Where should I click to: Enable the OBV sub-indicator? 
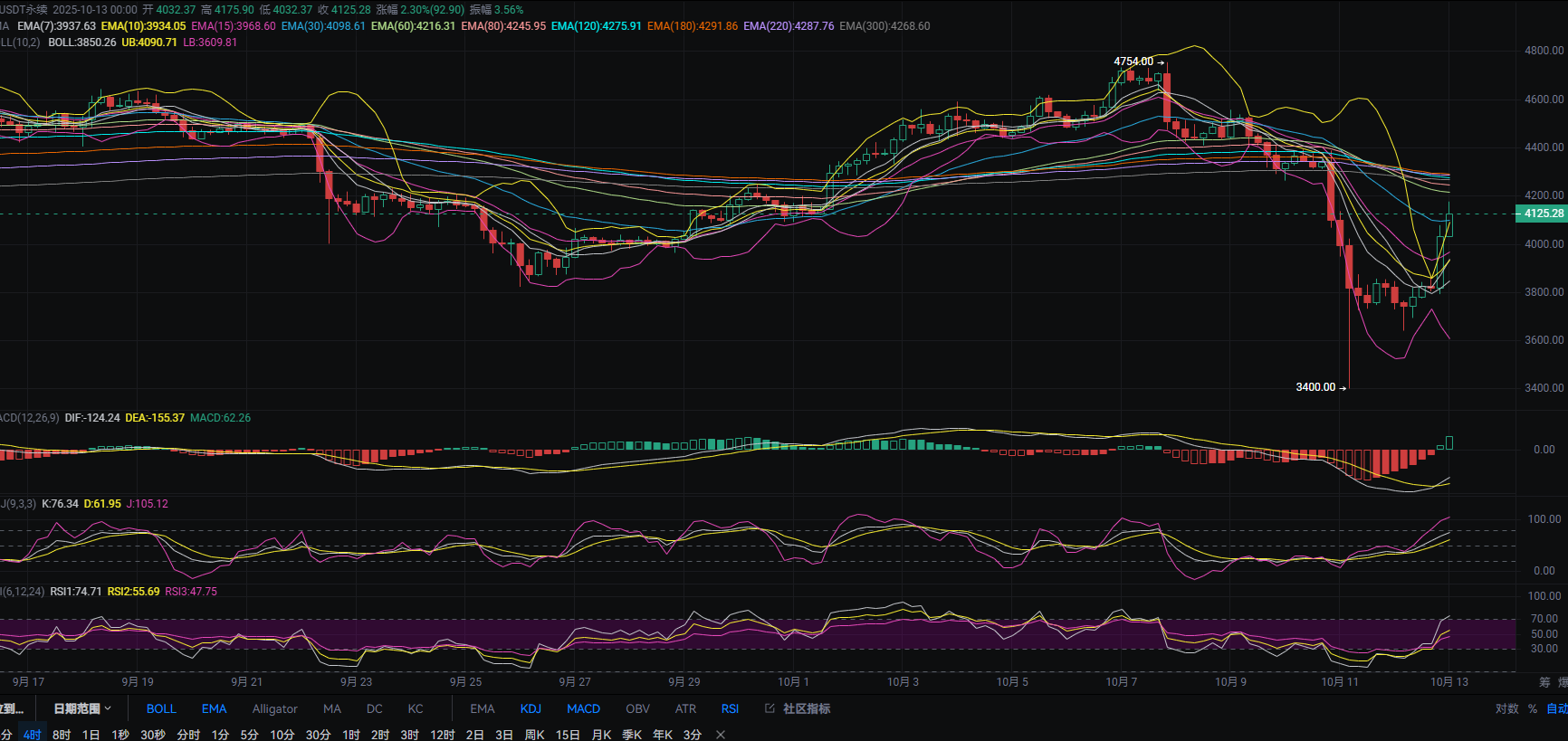tap(637, 708)
